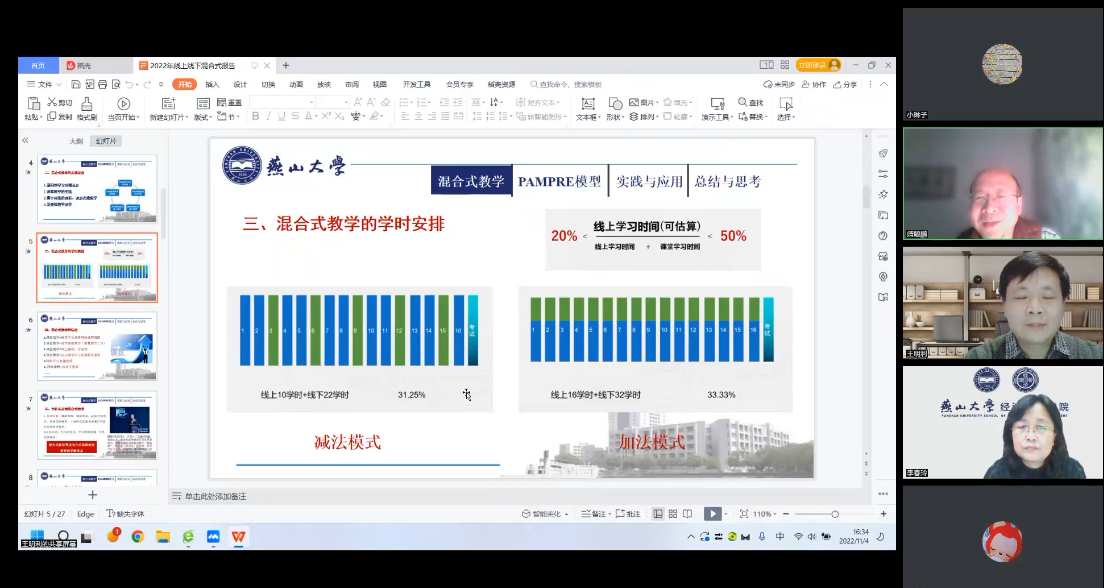Open WPS Office from the taskbar

pyautogui.click(x=238, y=537)
